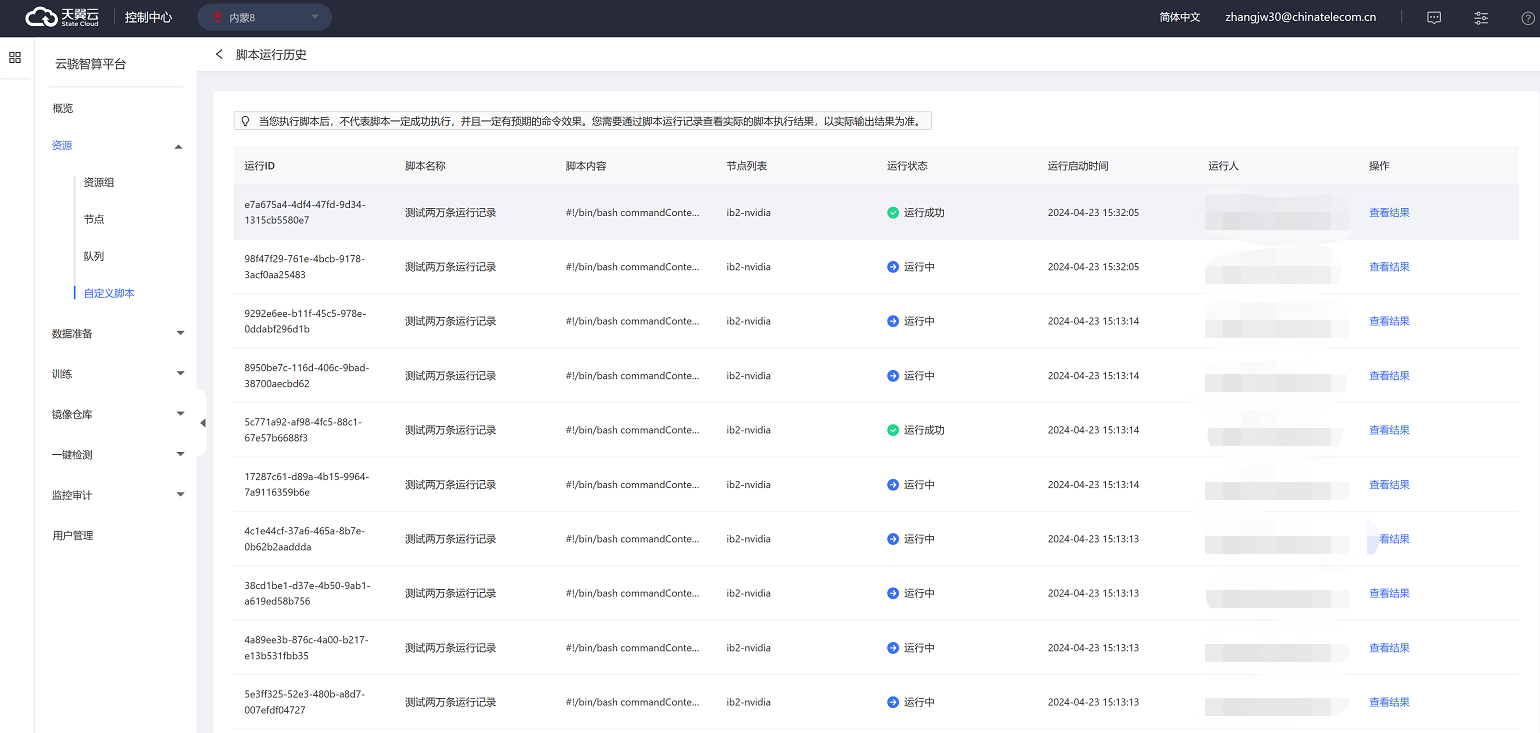
Task: Click 查看结果 for run e7a675a4
Action: point(1389,213)
